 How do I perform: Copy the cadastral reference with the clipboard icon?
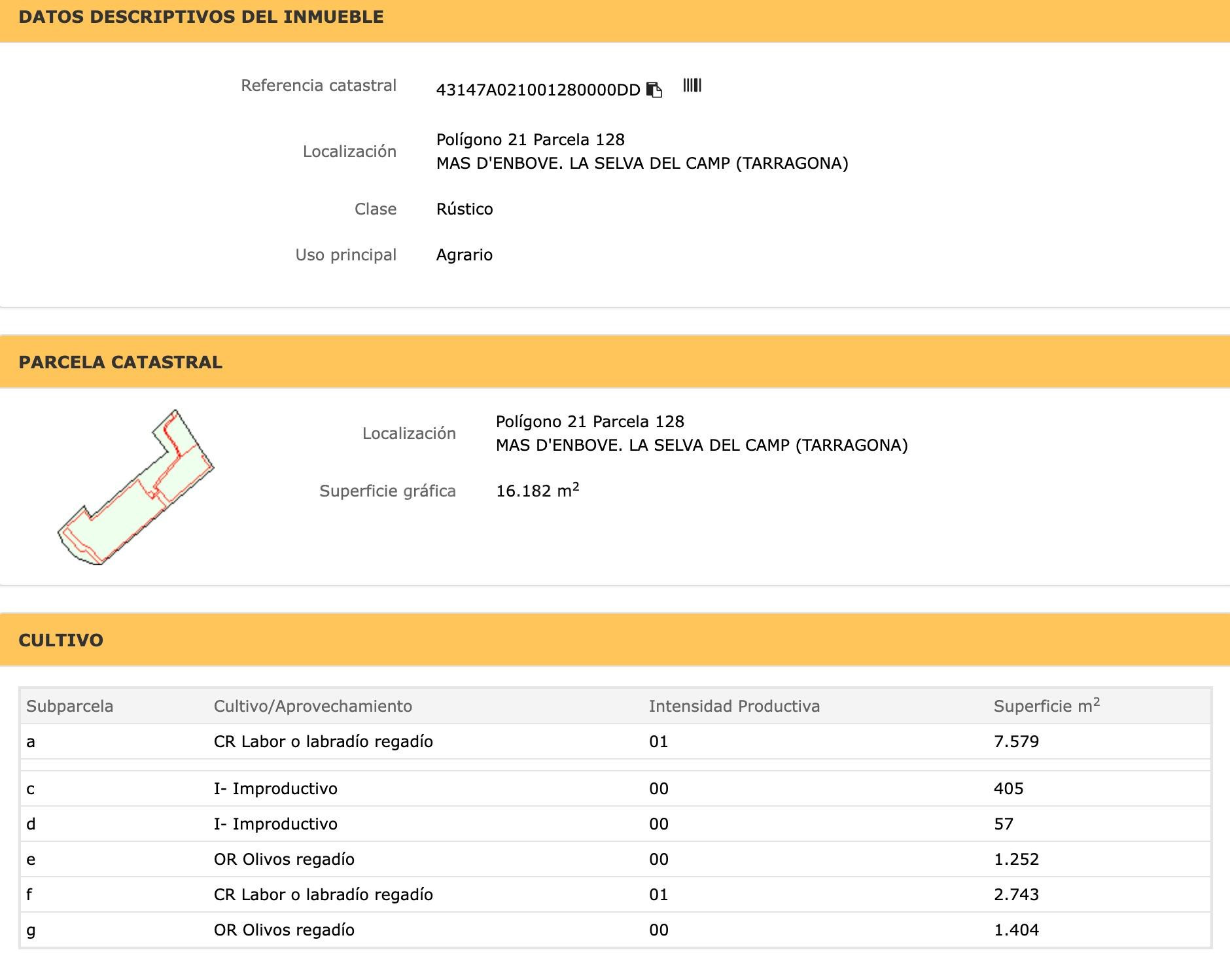(x=654, y=90)
